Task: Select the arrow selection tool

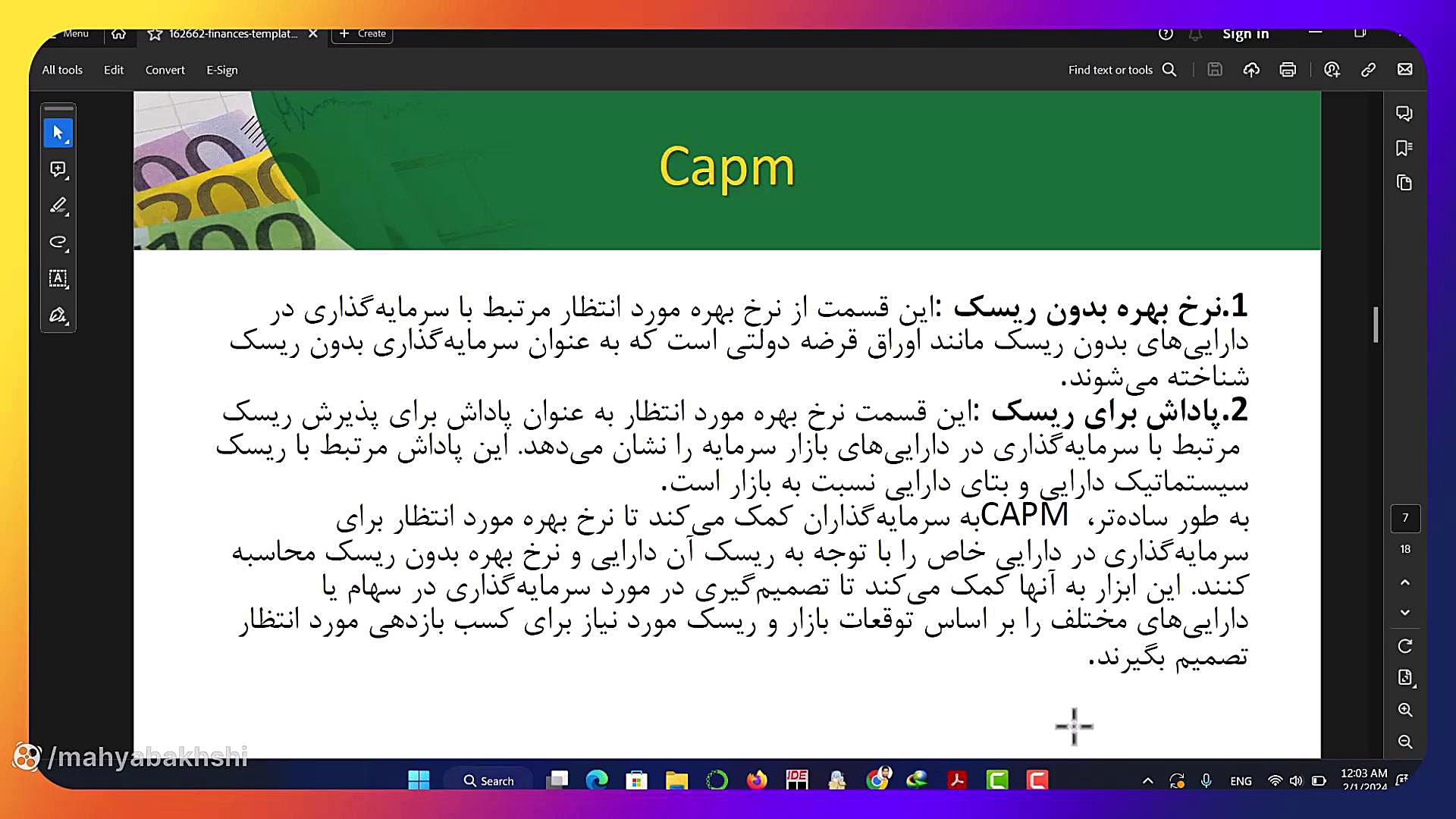Action: [x=58, y=133]
